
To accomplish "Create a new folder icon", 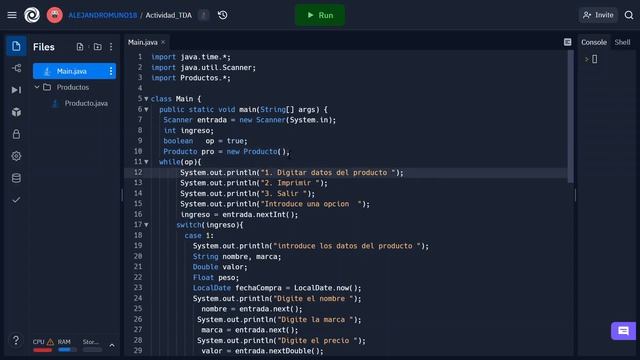I will point(97,47).
